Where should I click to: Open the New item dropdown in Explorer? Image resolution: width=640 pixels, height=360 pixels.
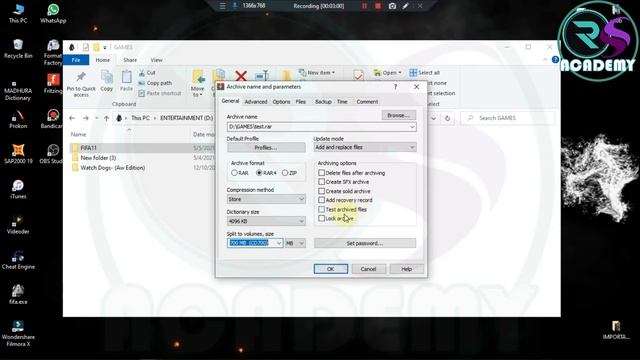317,73
